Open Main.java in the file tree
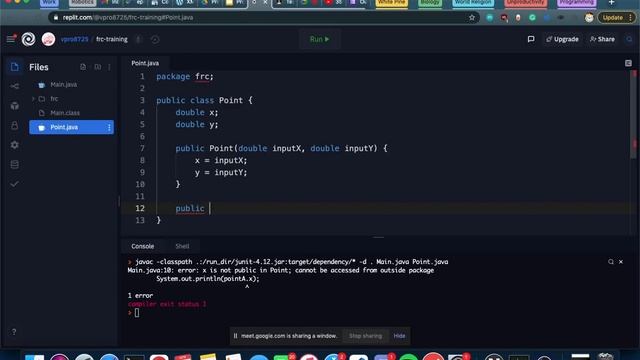Screen dimensions: 640x360 (64, 84)
